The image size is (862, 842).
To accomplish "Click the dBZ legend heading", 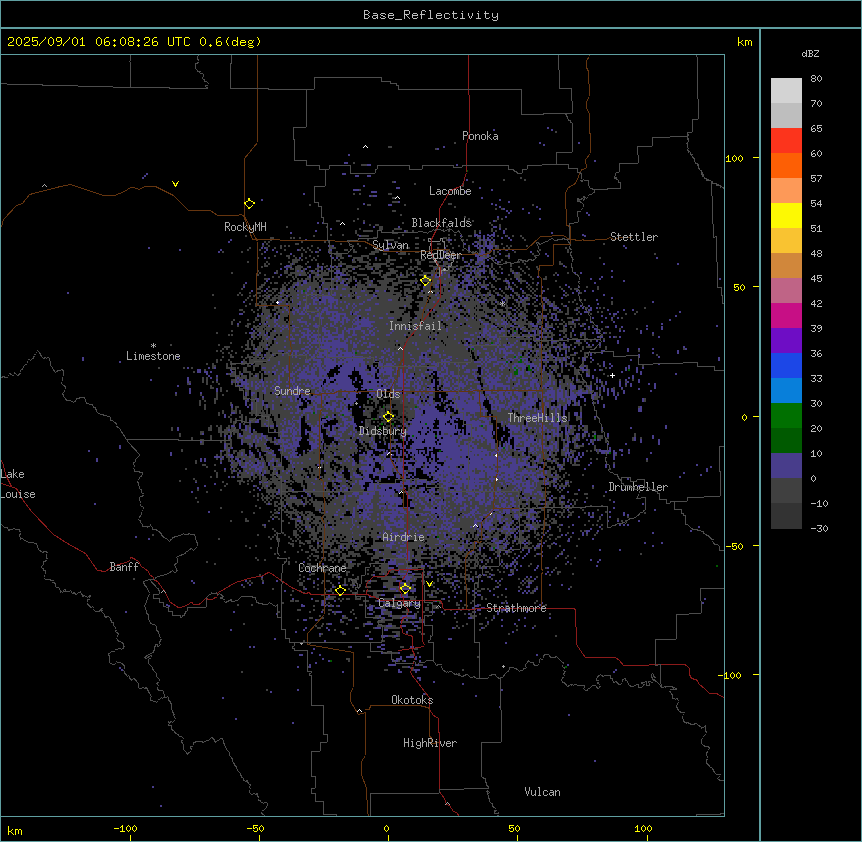I will [810, 53].
